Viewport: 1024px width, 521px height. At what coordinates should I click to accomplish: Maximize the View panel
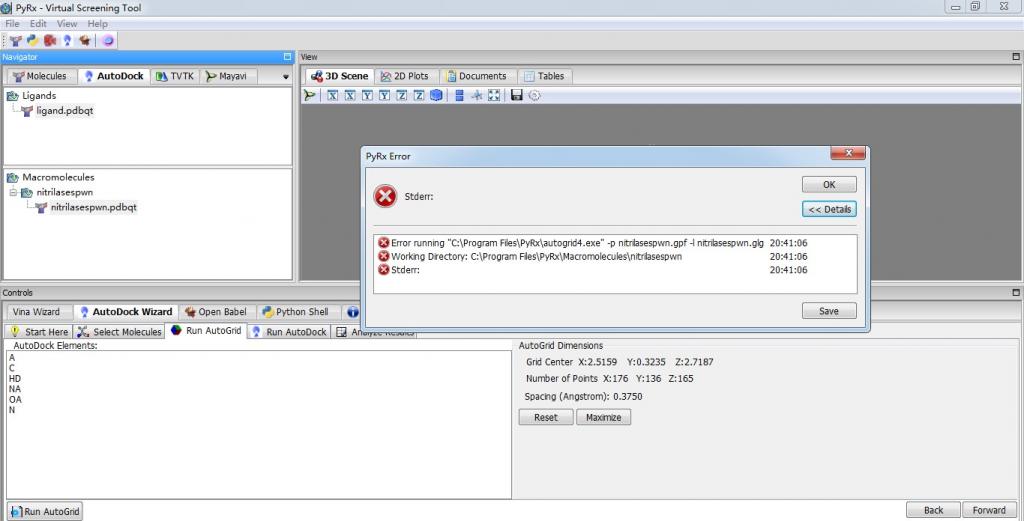coord(1016,57)
